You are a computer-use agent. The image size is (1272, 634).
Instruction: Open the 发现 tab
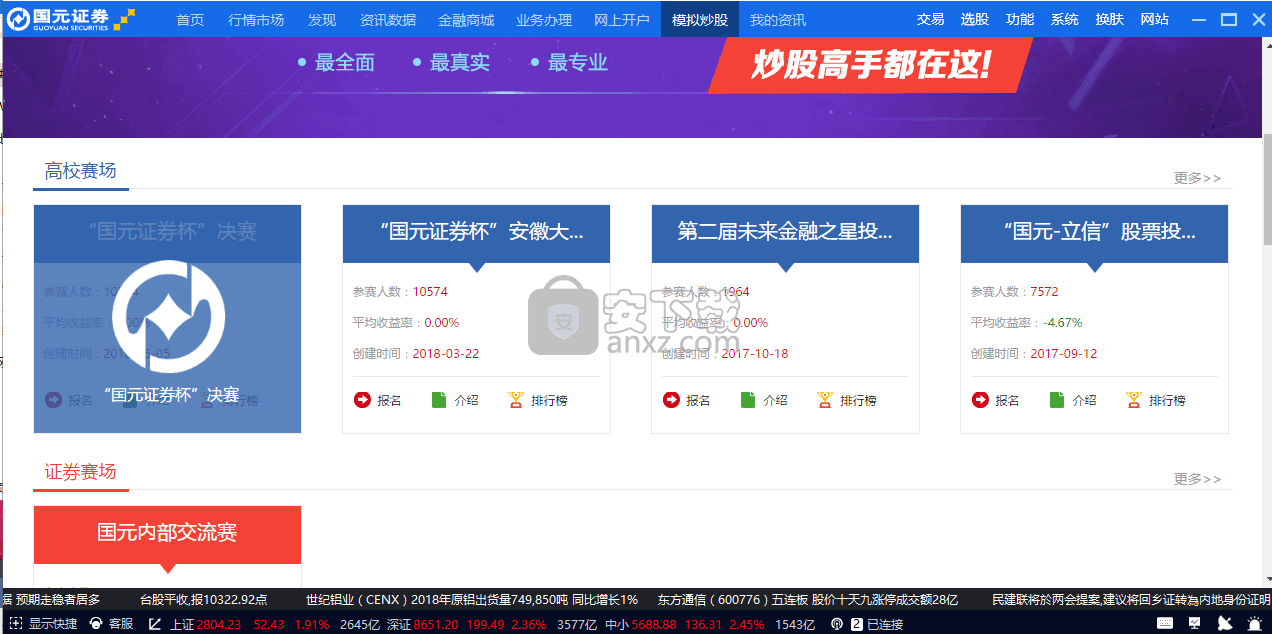coord(322,19)
